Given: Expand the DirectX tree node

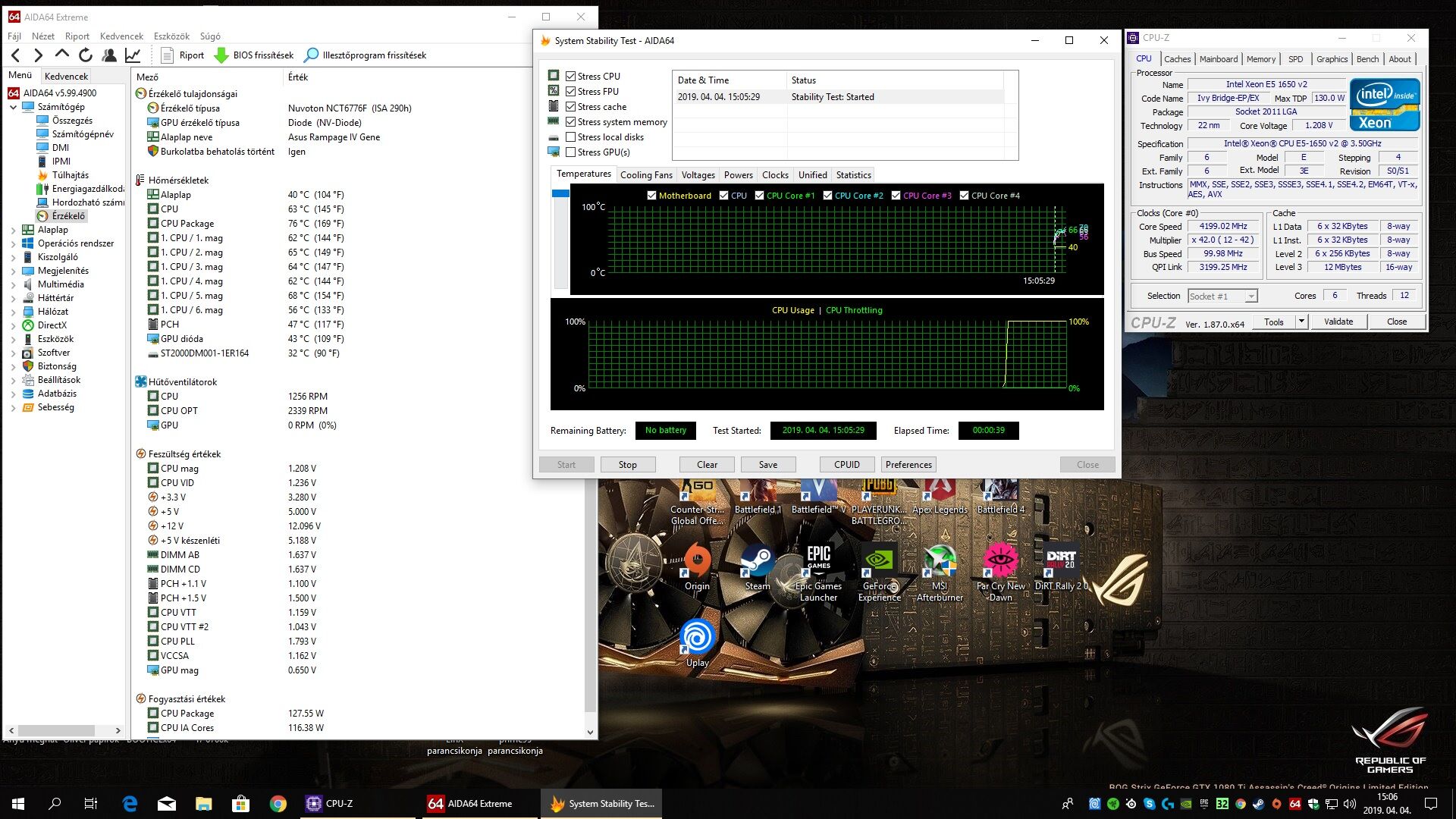Looking at the screenshot, I should (13, 325).
